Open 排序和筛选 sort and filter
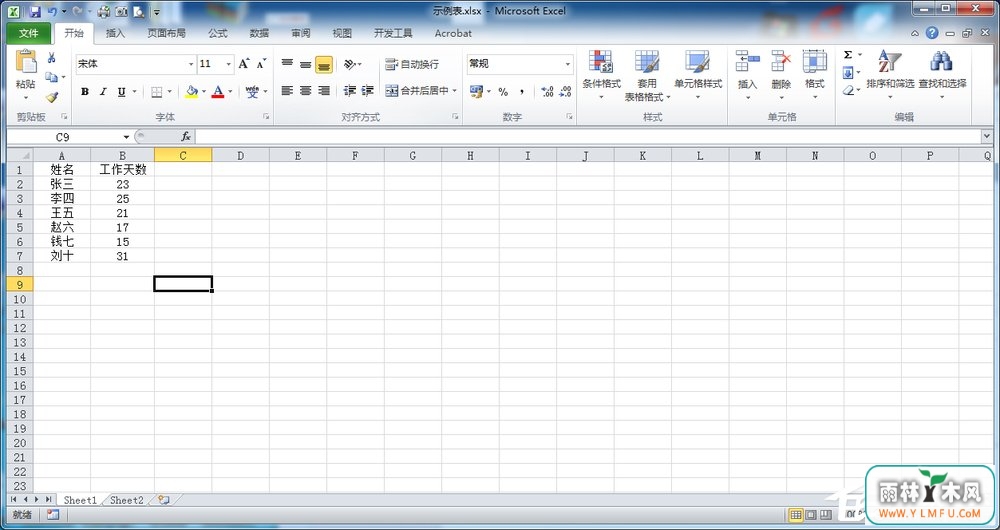Viewport: 1000px width, 530px height. (x=890, y=75)
